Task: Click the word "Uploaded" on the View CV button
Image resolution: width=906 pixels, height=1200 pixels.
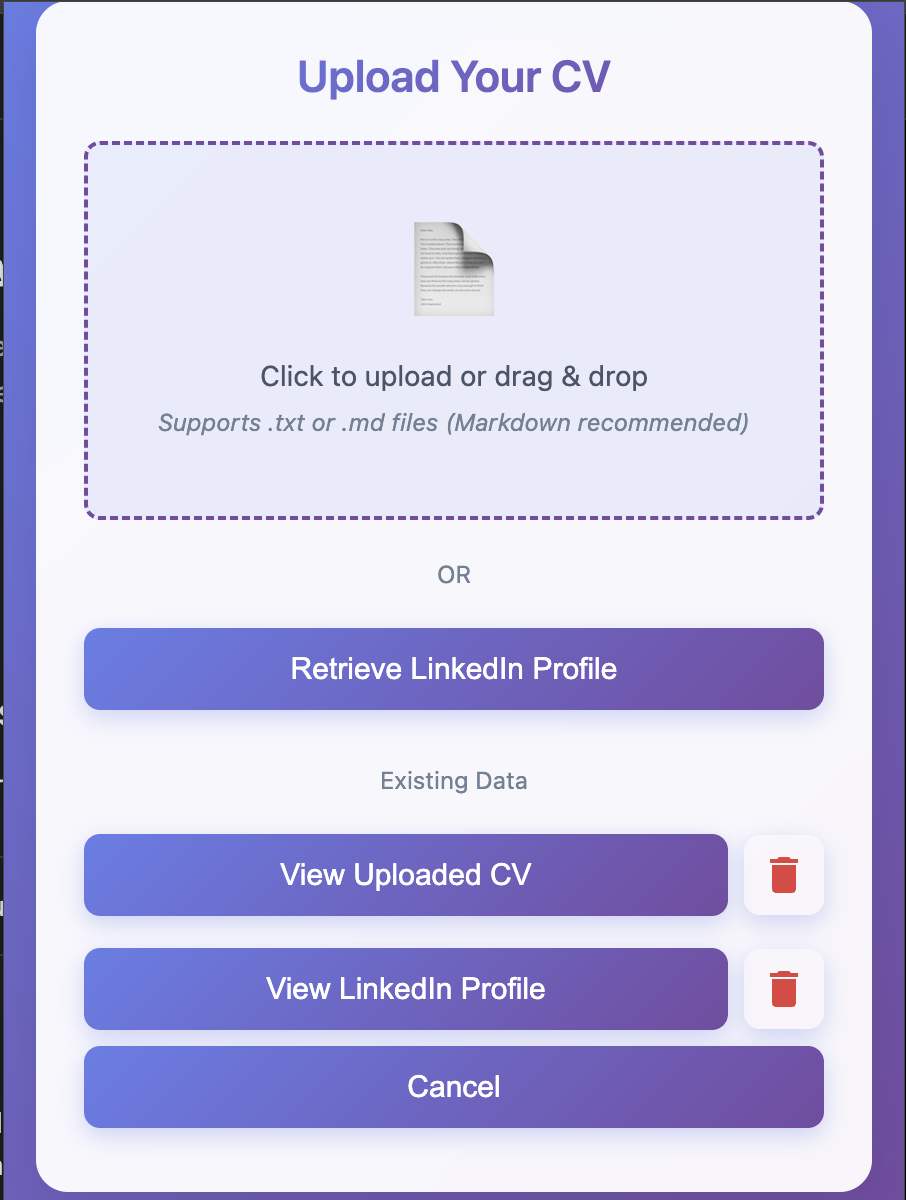Action: [x=404, y=875]
